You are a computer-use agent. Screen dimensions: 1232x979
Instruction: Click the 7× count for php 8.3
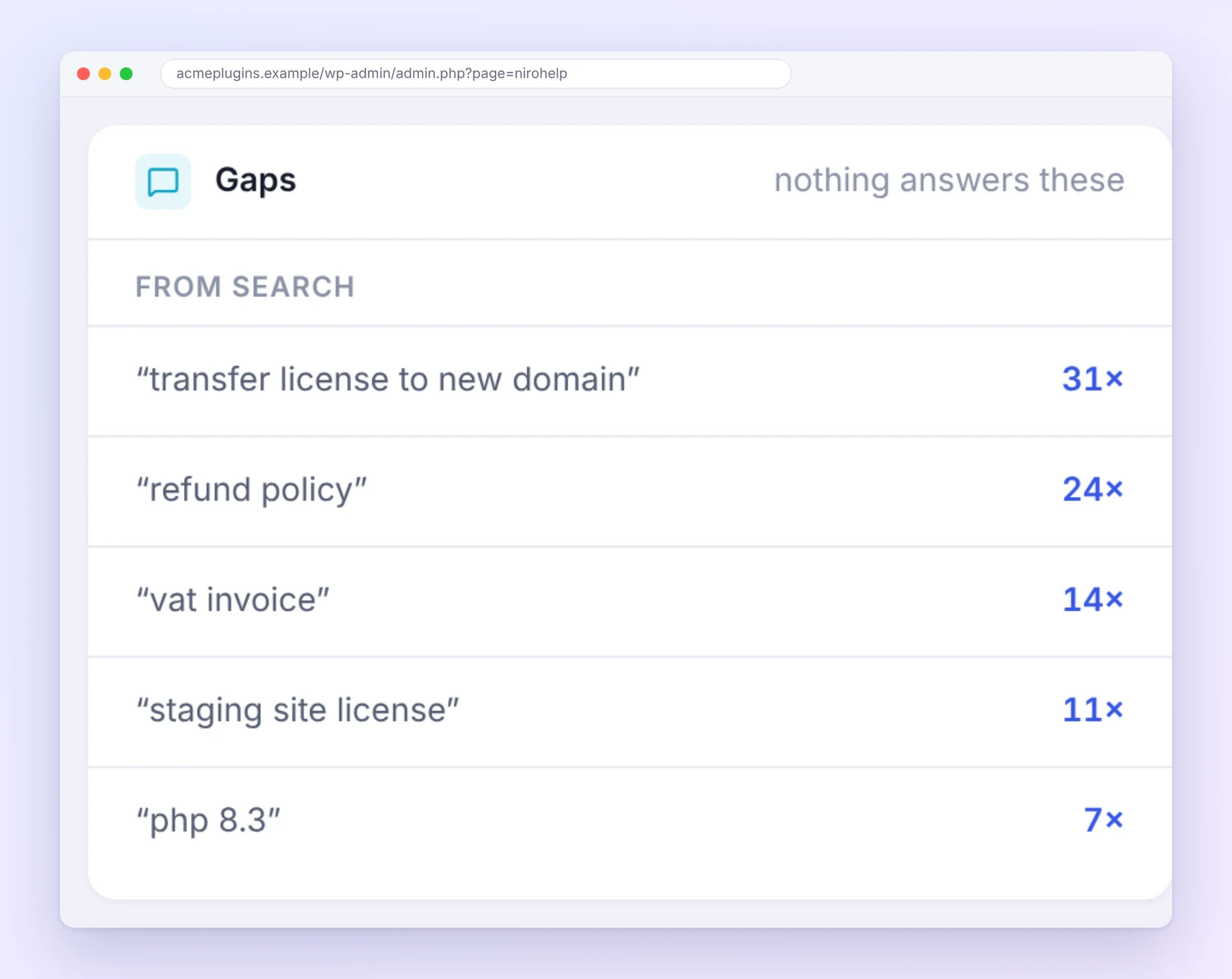click(x=1103, y=819)
